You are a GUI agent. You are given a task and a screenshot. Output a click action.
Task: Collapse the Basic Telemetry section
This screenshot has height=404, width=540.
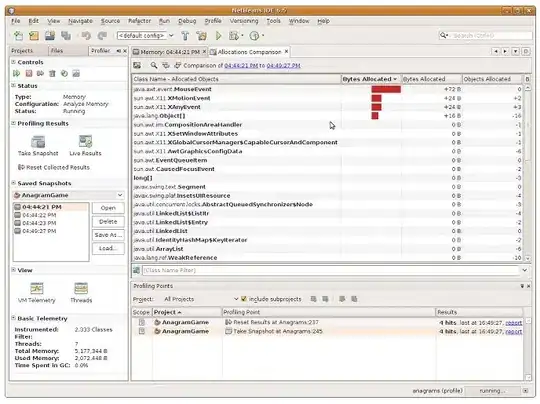click(13, 318)
